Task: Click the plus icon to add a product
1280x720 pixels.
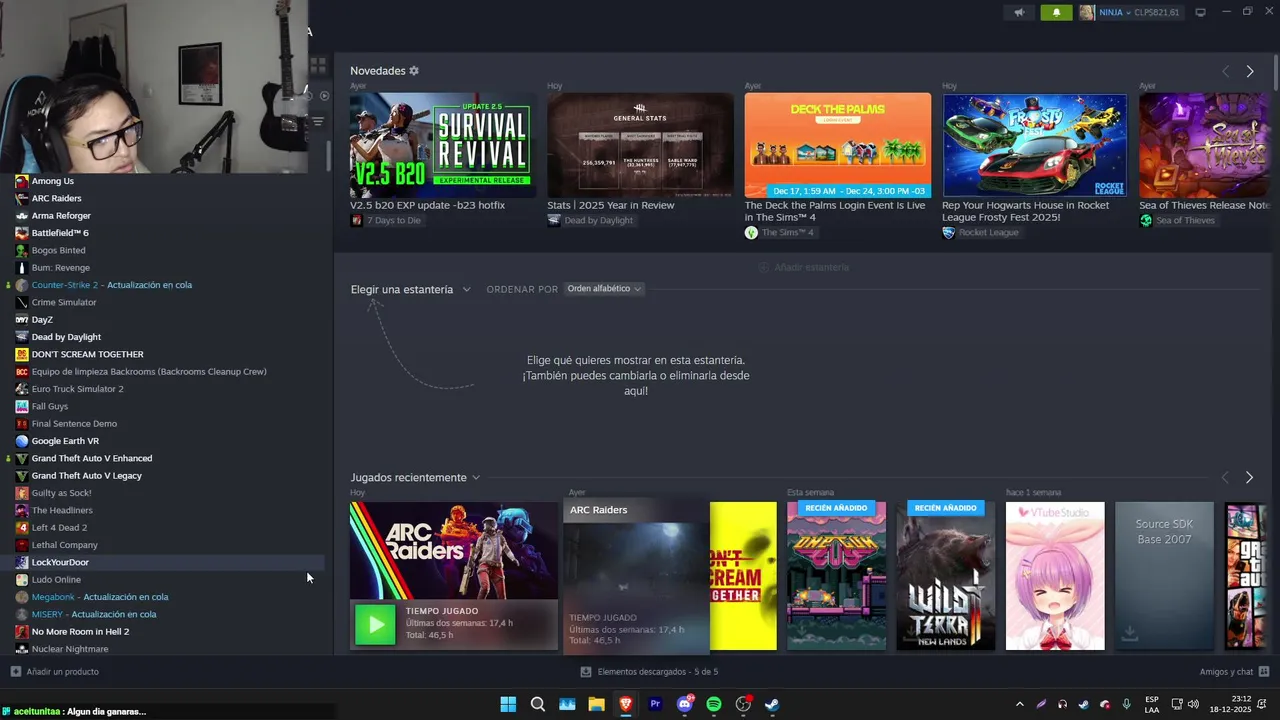Action: (15, 672)
